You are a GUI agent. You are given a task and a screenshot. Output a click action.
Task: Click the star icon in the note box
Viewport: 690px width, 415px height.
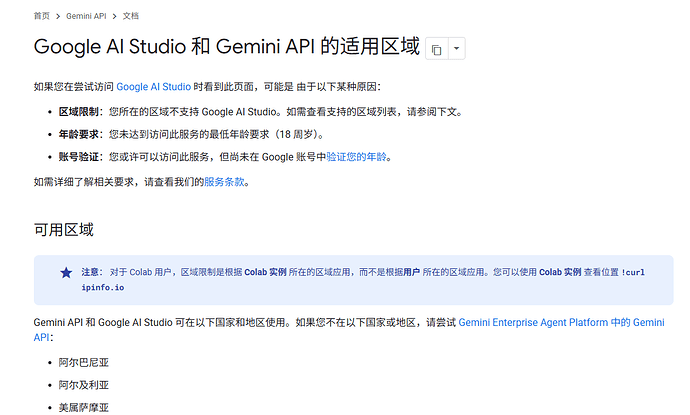pos(66,273)
